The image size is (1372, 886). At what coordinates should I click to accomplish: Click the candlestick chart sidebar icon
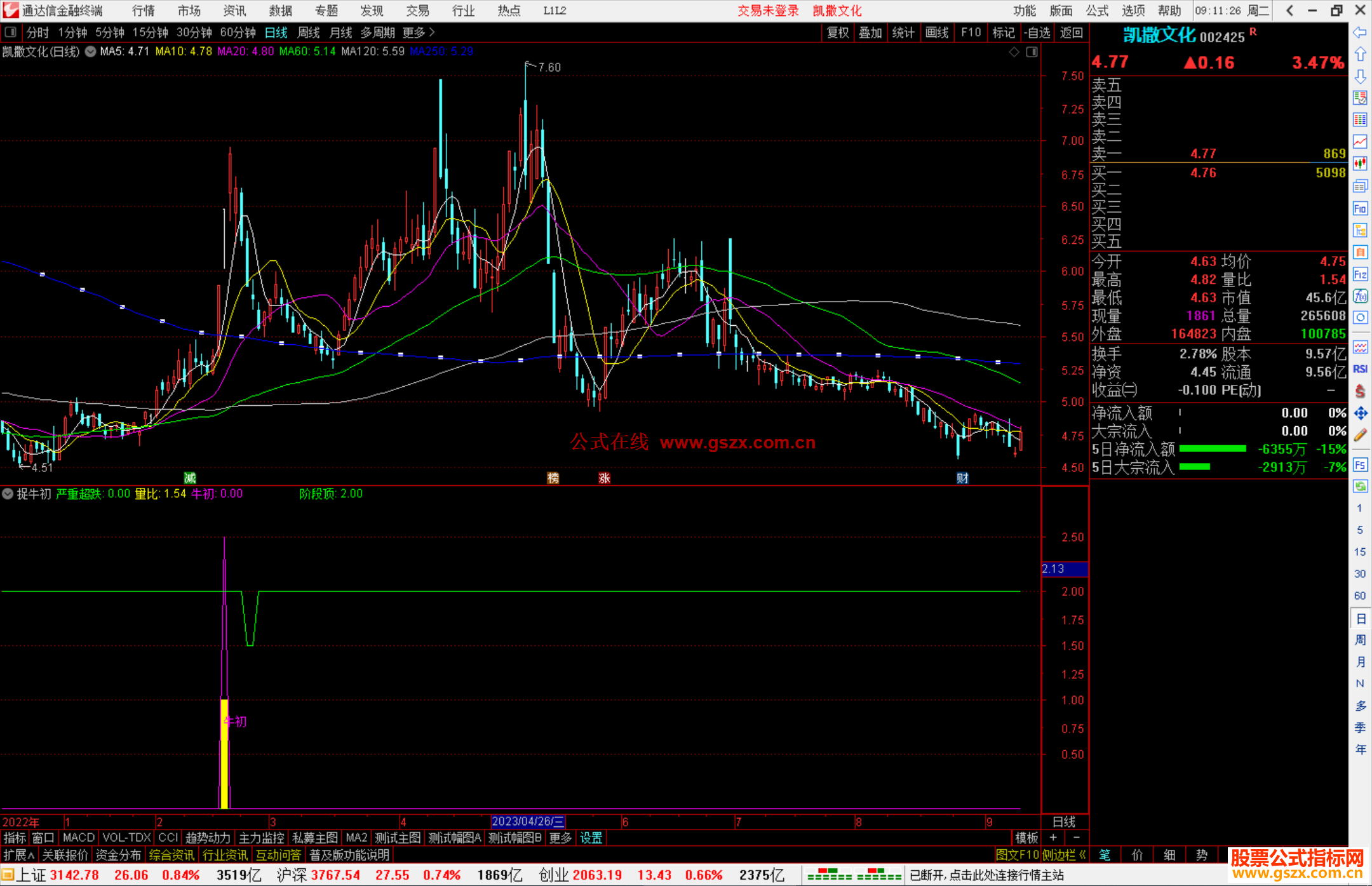pos(1360,164)
